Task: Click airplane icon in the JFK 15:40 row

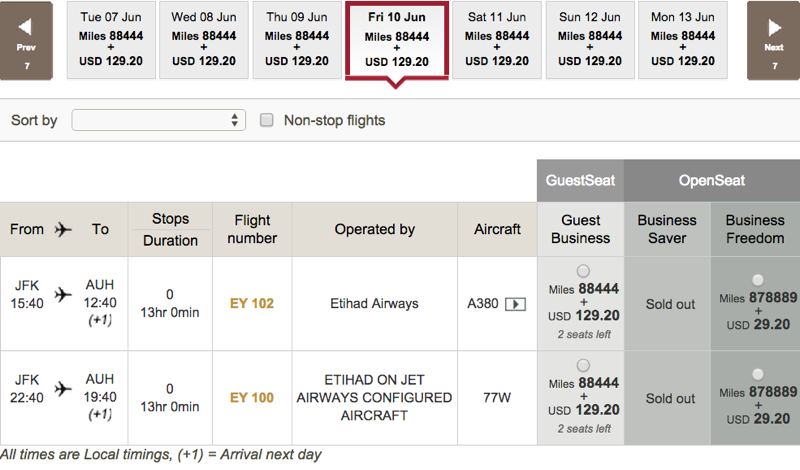Action: [63, 294]
